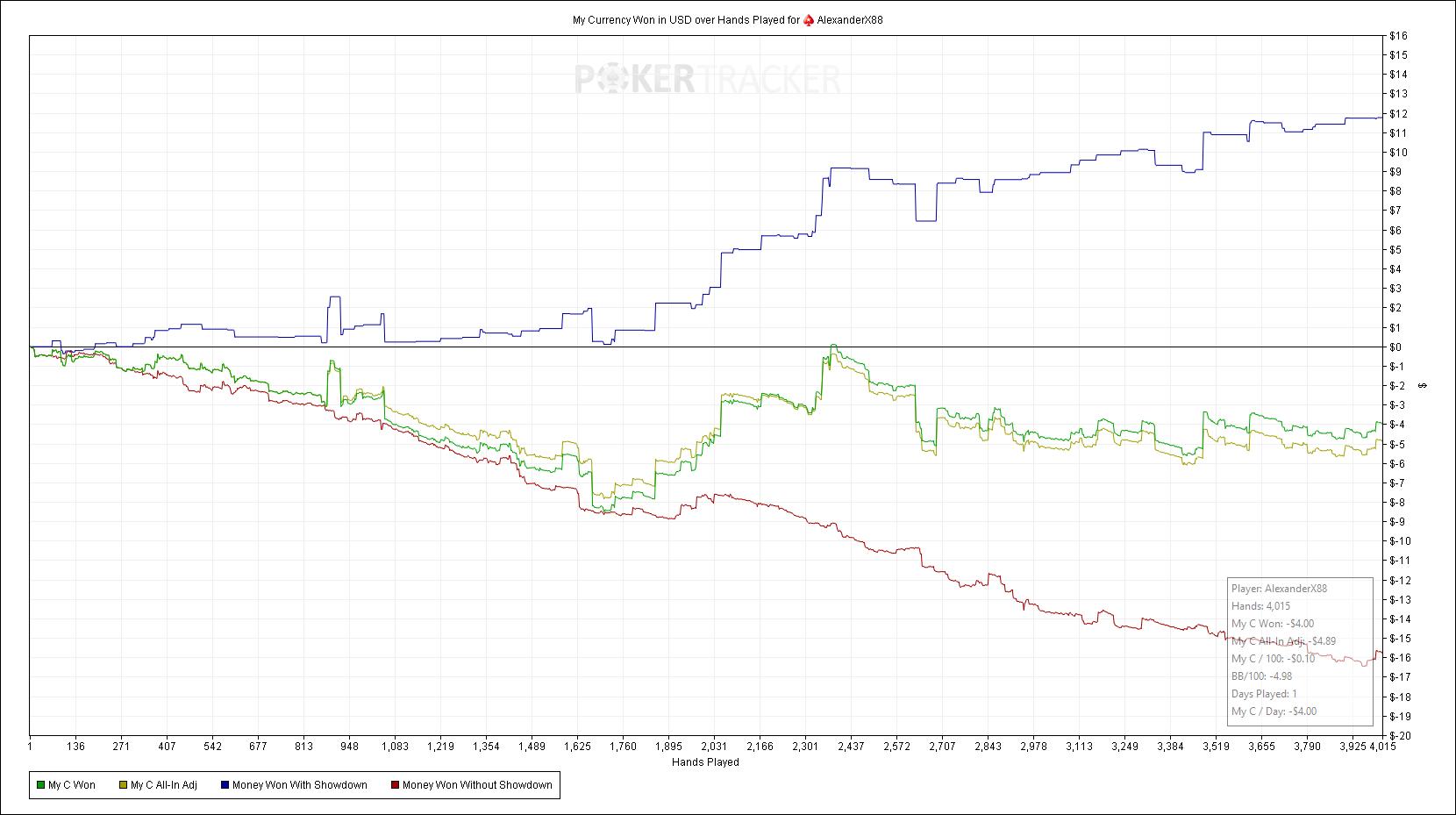Click the 'Hands: 4,015' line in stats box
Viewport: 1456px width, 815px height.
coord(1260,606)
